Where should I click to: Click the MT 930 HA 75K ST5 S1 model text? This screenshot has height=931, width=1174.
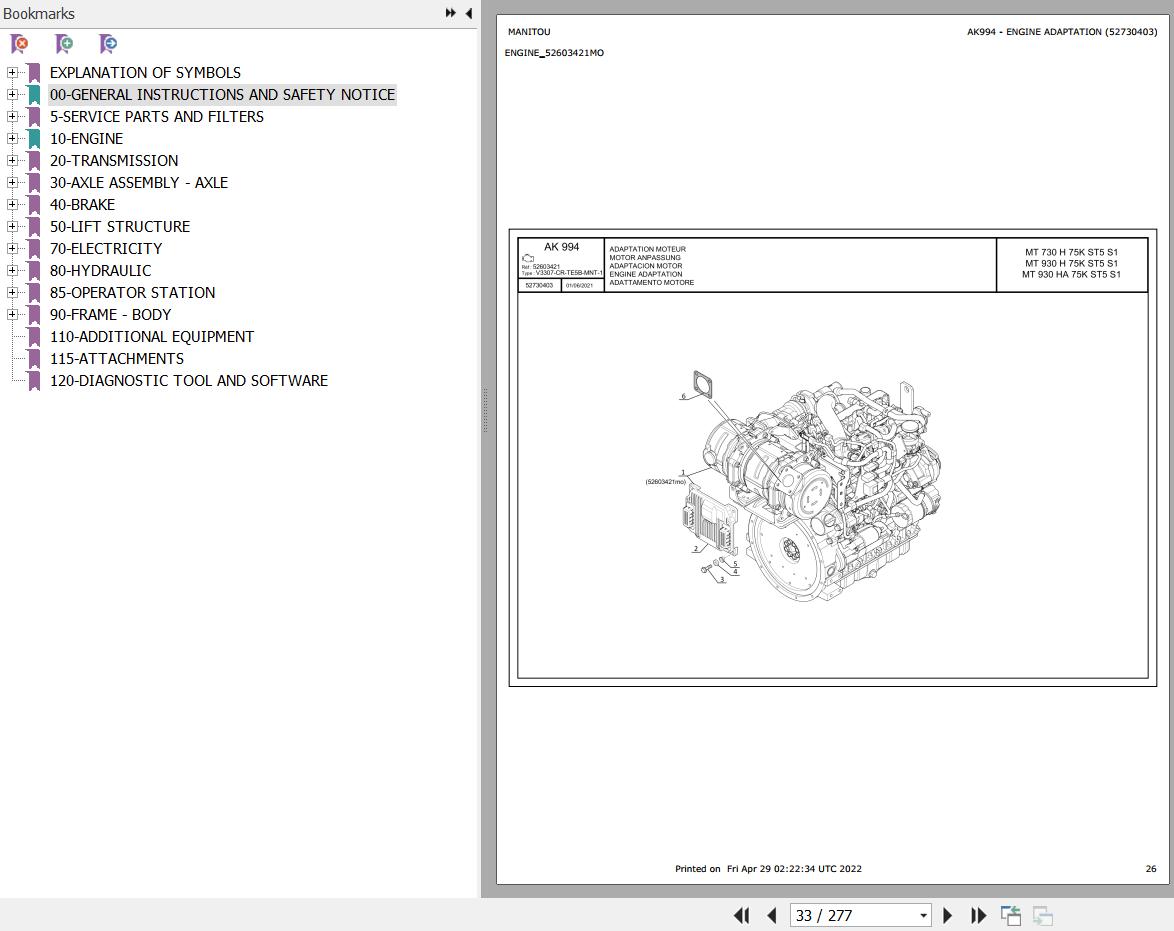click(x=1071, y=274)
